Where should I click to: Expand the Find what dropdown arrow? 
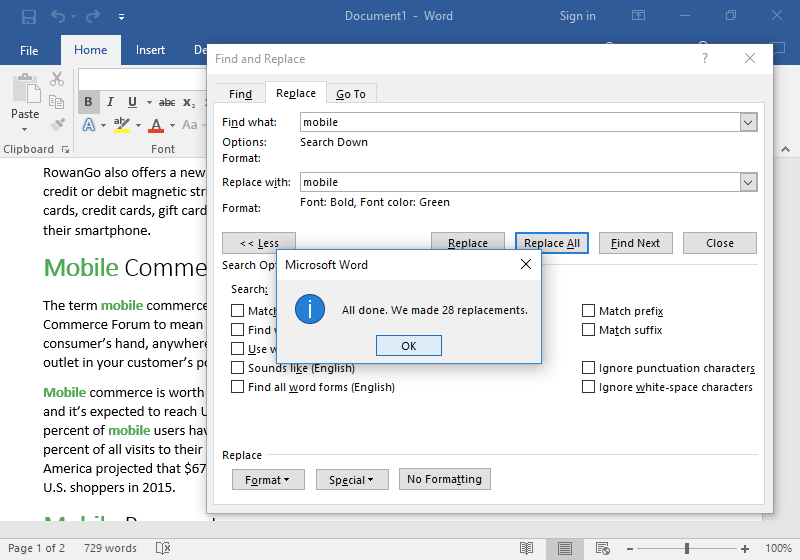click(x=748, y=122)
